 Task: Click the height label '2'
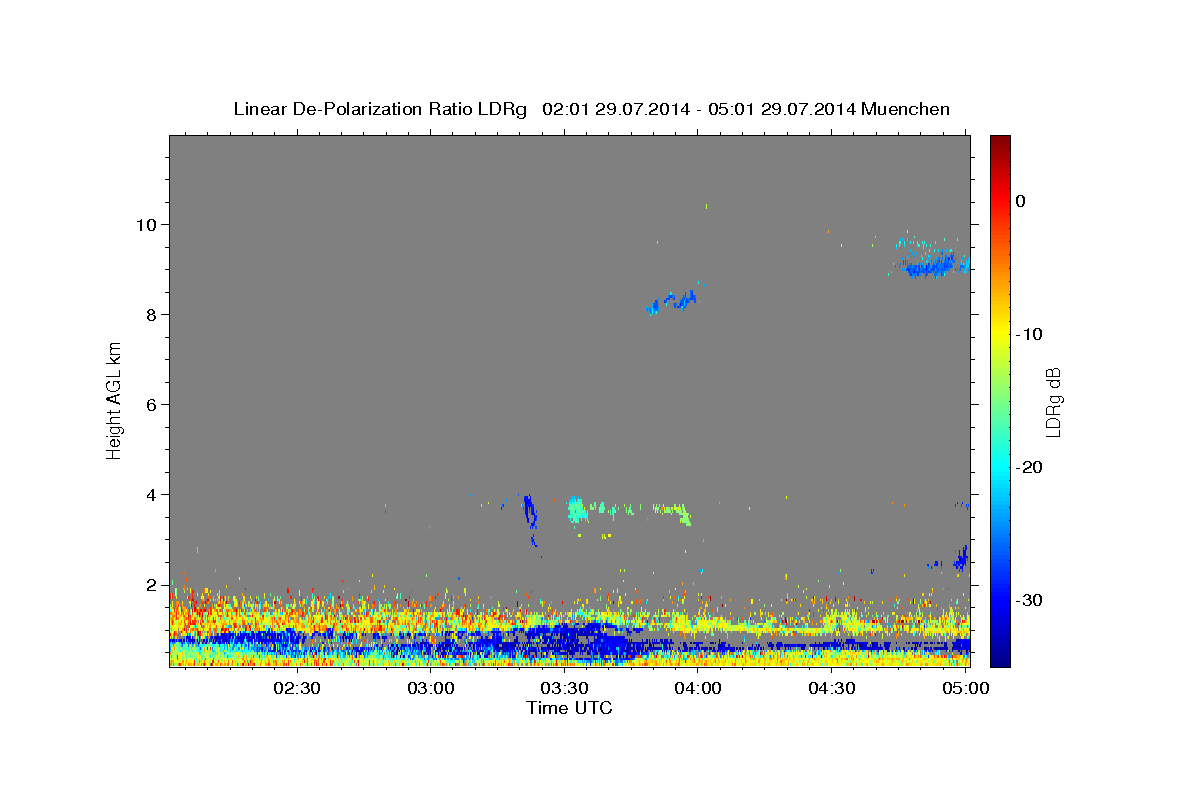point(152,585)
